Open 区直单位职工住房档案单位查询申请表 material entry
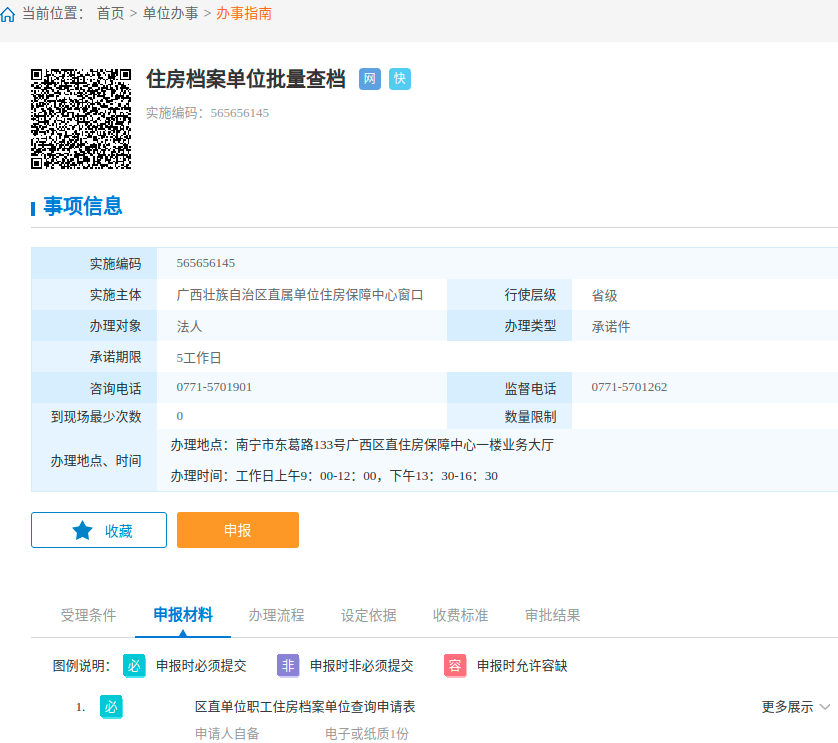The width and height of the screenshot is (838, 743). pyautogui.click(x=305, y=707)
